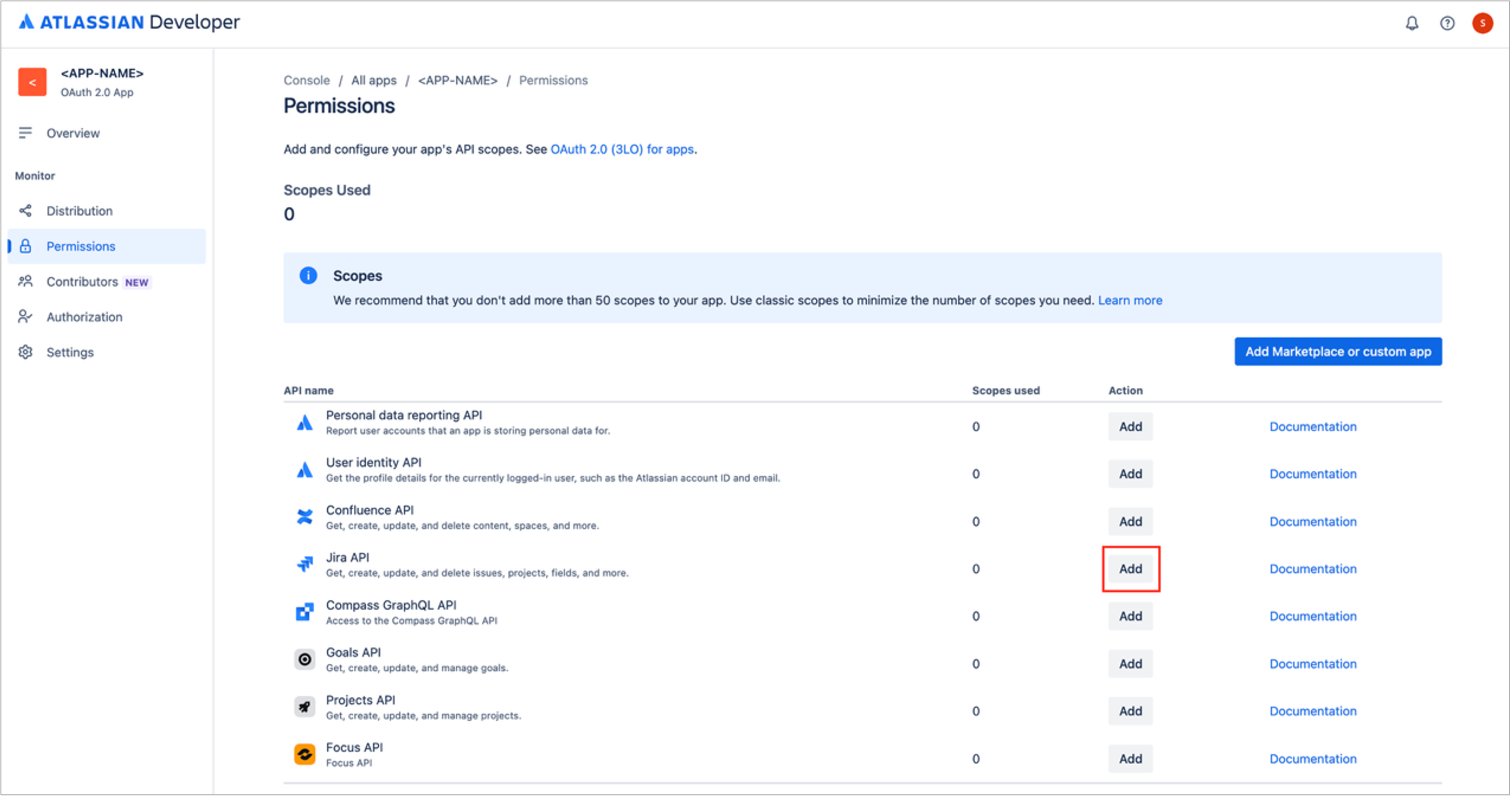Open the notifications bell
This screenshot has width=1512, height=798.
pyautogui.click(x=1412, y=23)
